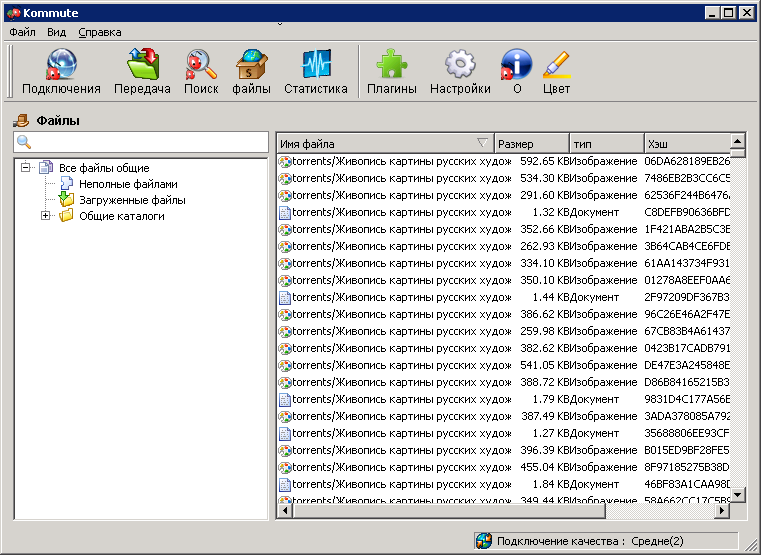761x555 pixels.
Task: Open the Поиск search view
Action: pos(201,71)
